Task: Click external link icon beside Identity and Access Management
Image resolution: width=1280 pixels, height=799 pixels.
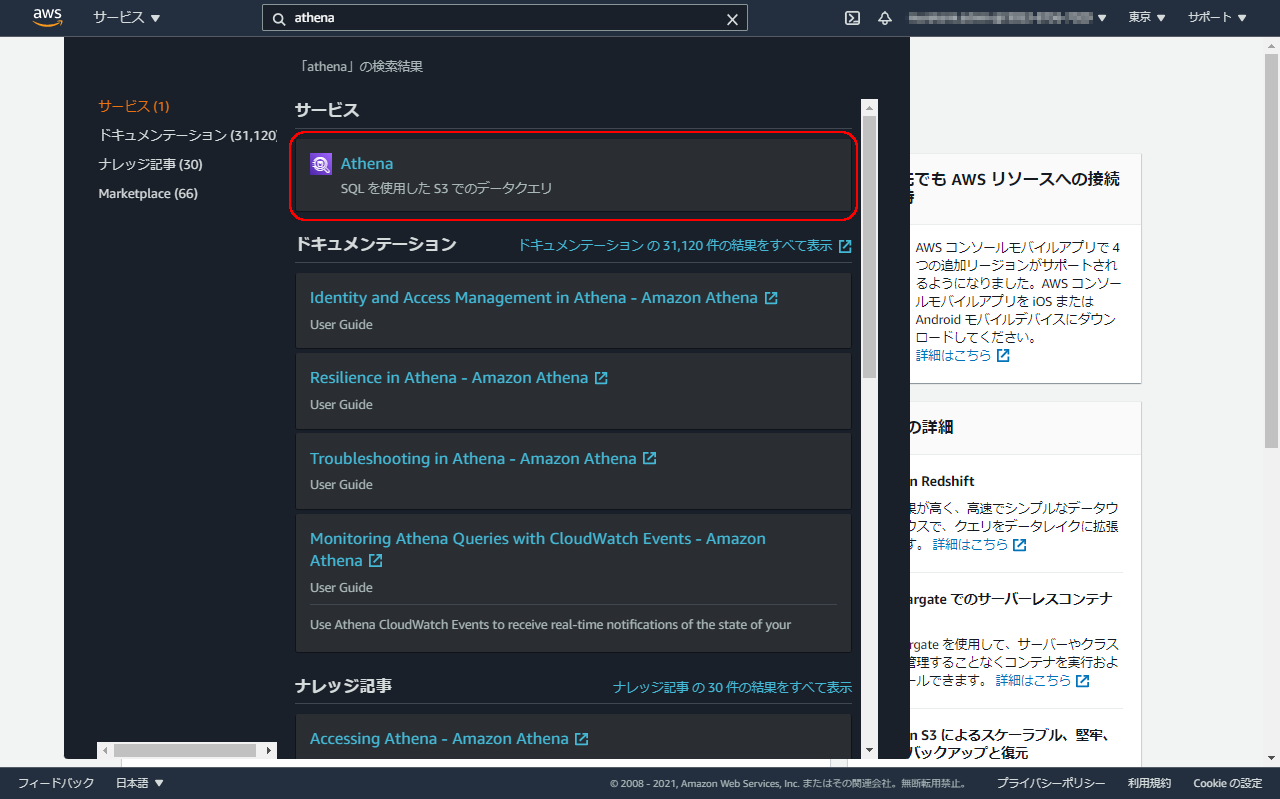Action: coord(769,297)
